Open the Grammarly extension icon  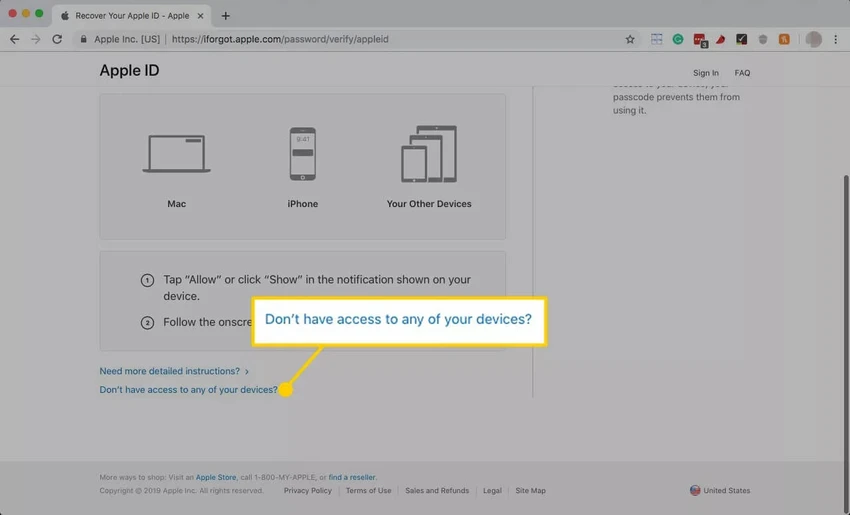[x=678, y=39]
